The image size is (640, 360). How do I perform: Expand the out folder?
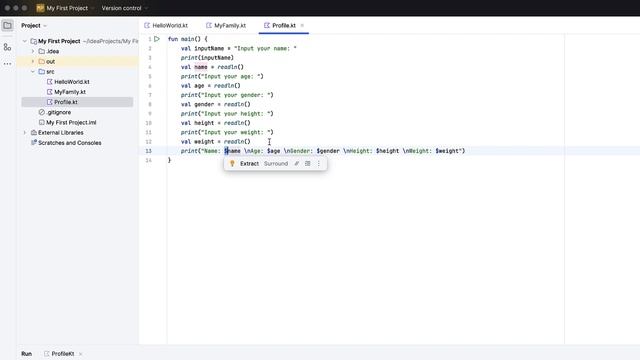(33, 61)
